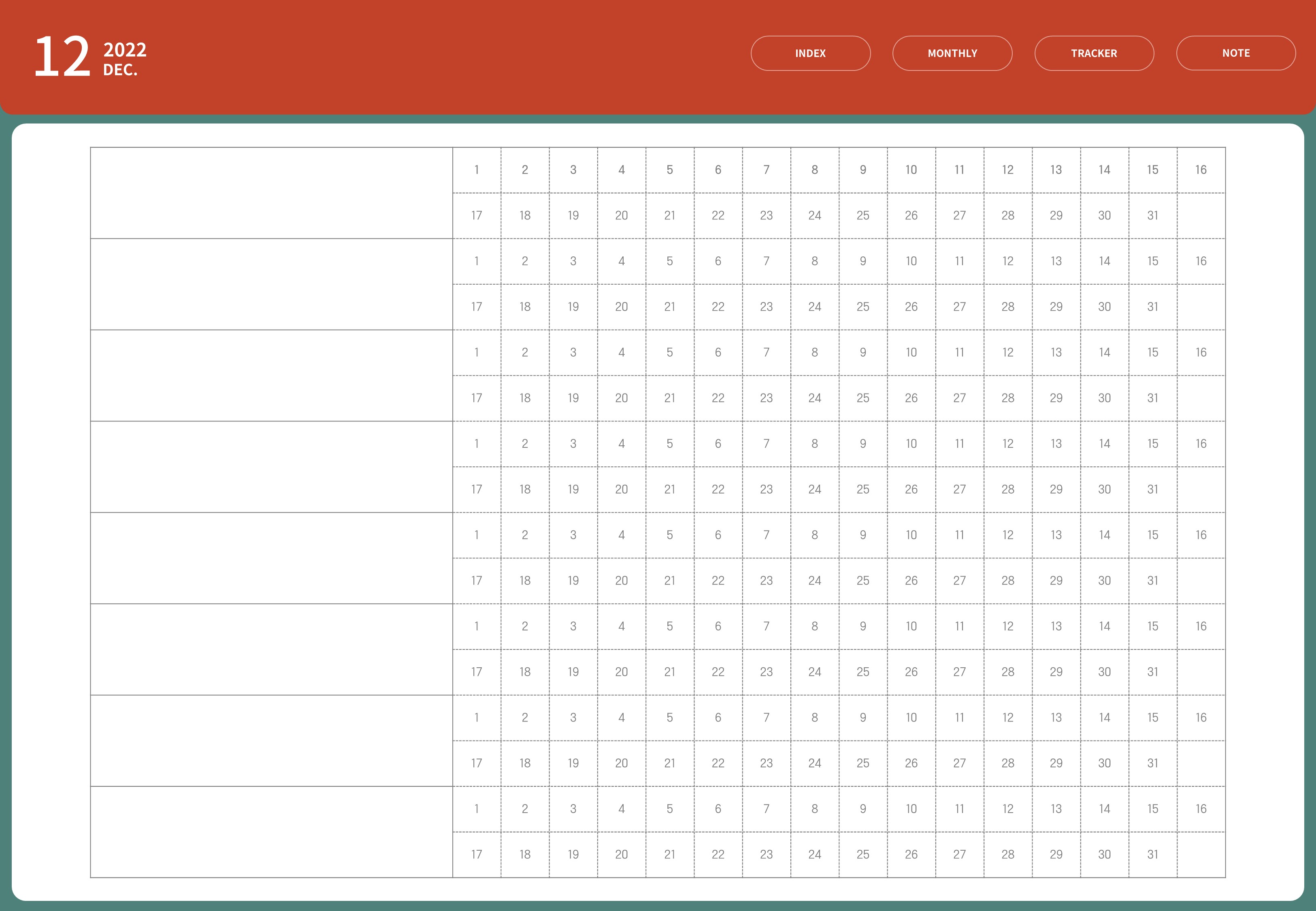Viewport: 1316px width, 911px height.
Task: Mark day 6 in the sixth tracker
Action: 718,627
